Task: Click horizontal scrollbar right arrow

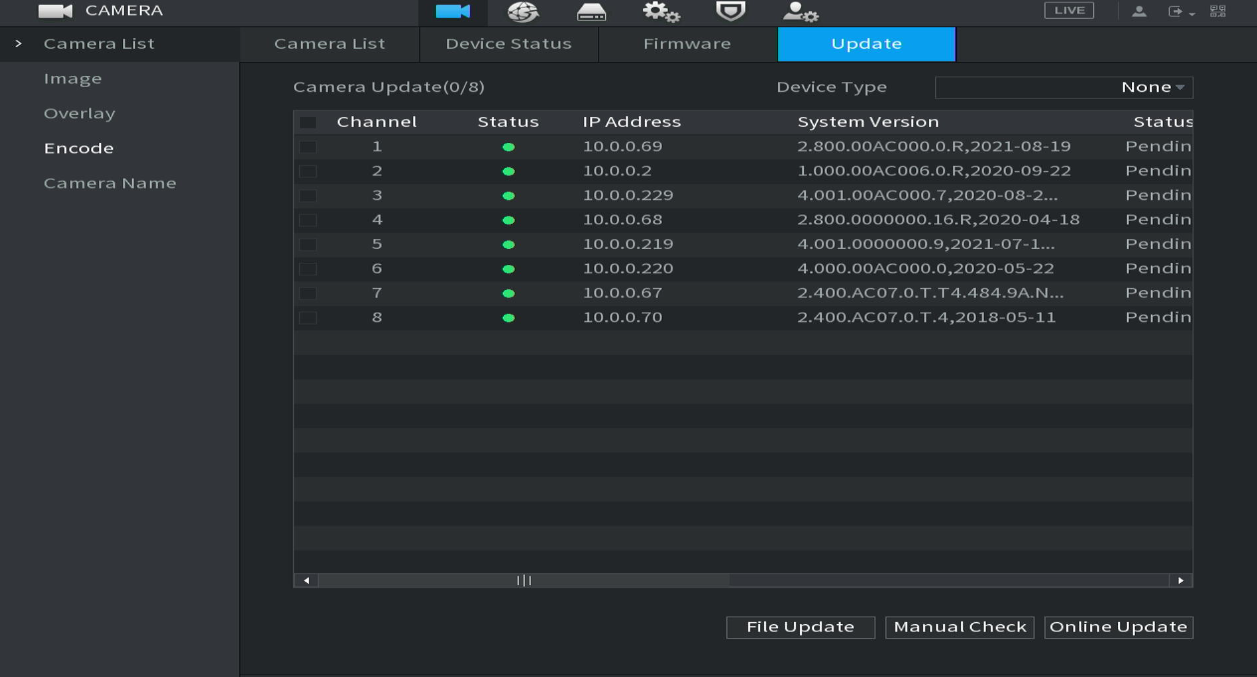Action: coord(1181,580)
